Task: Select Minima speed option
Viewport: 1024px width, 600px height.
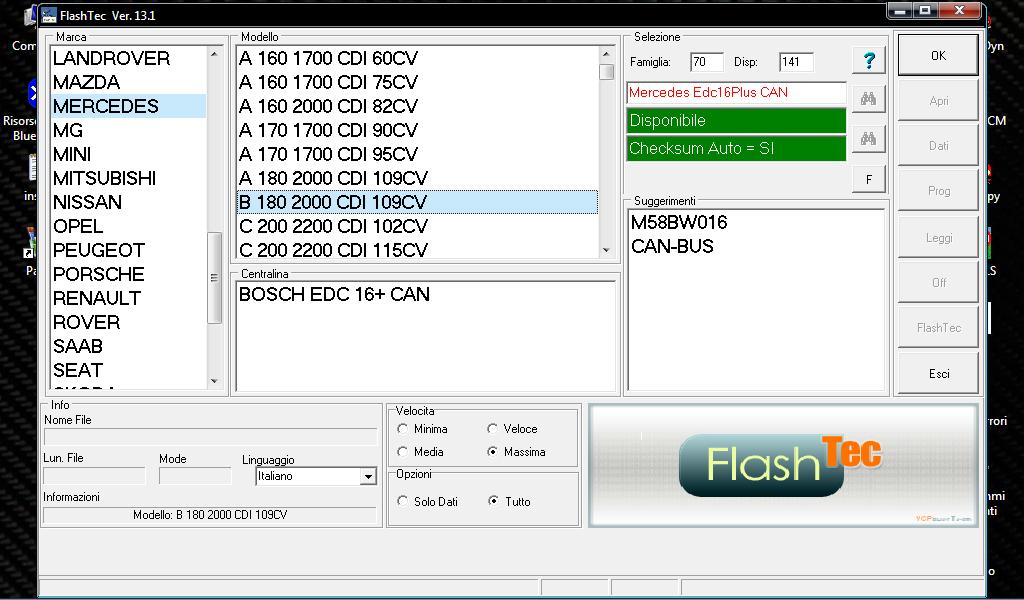Action: click(402, 429)
